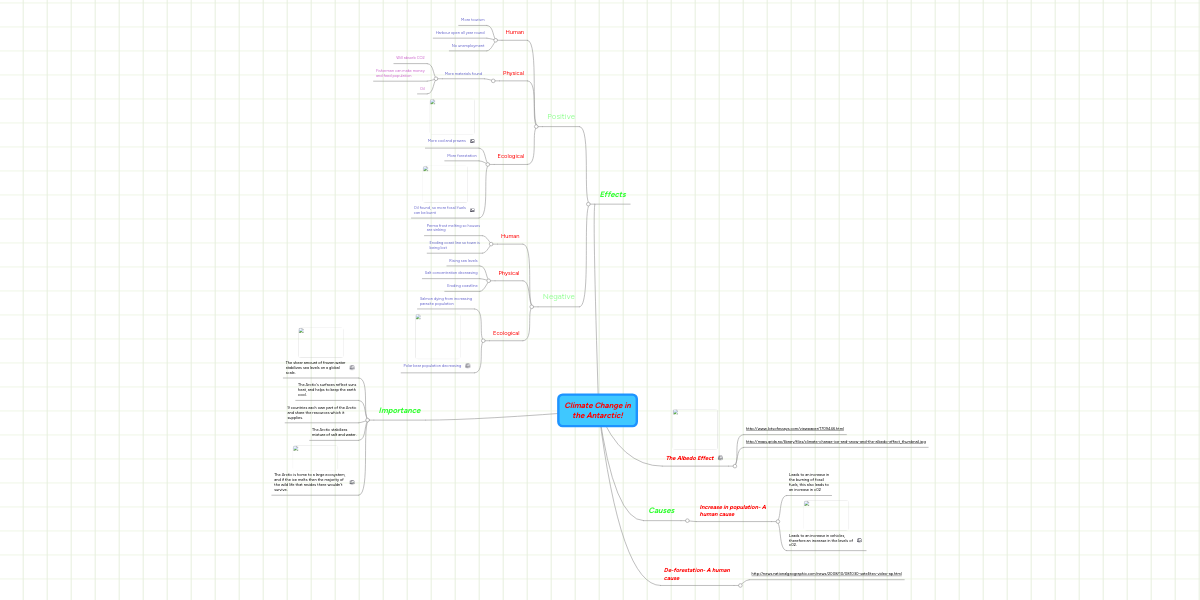Click image icon beside 'More cod and prawns'
Viewport: 1200px width, 600px height.
click(472, 141)
